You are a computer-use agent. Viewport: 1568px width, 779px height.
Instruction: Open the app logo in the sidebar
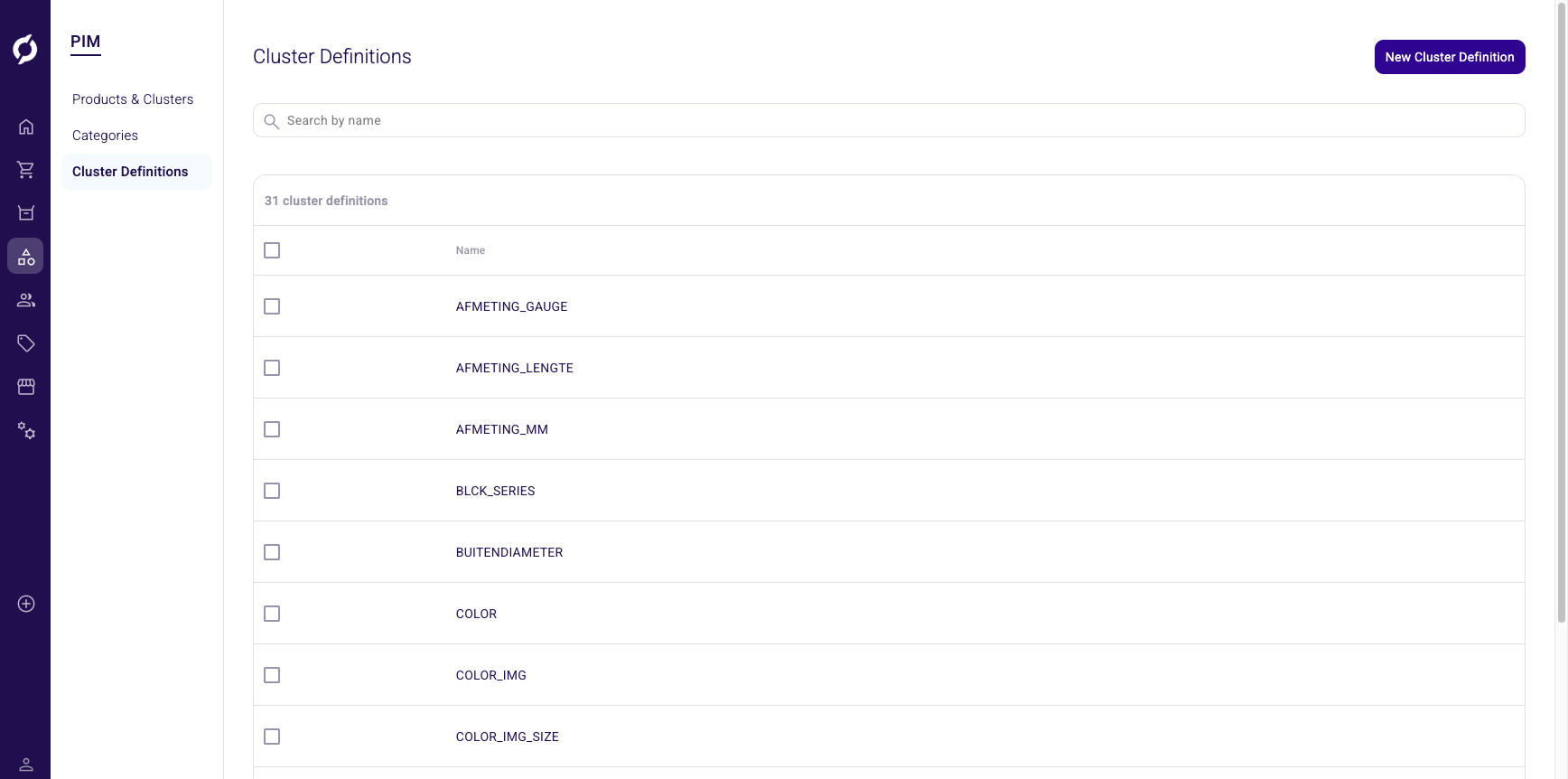(25, 49)
